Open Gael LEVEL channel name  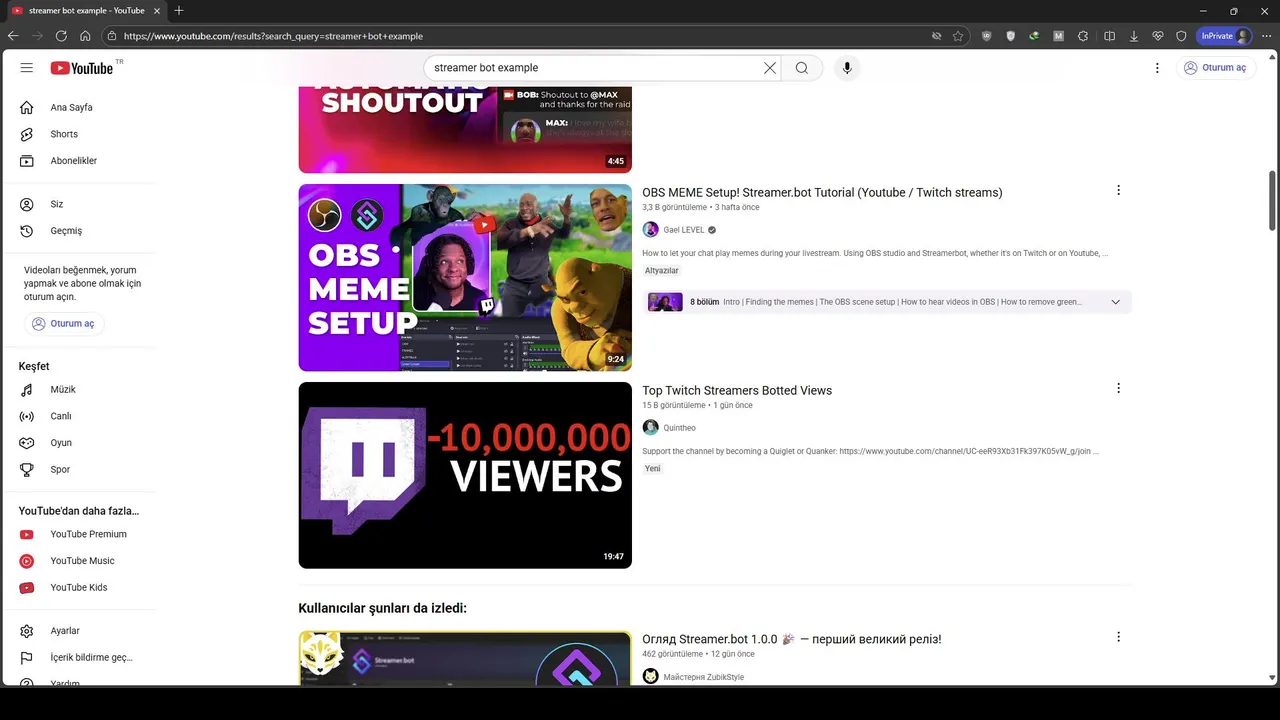point(683,230)
